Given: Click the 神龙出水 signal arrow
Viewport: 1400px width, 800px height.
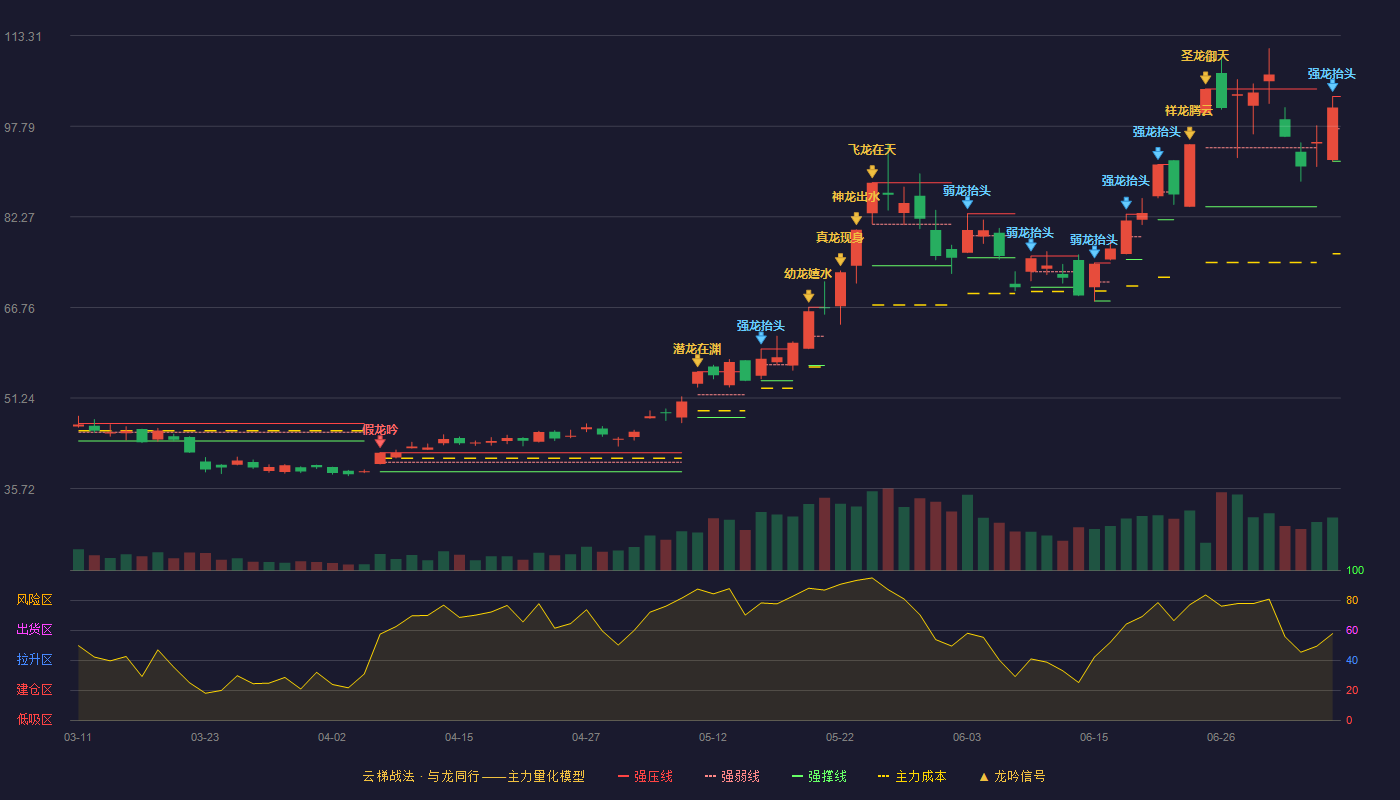Looking at the screenshot, I should click(856, 219).
